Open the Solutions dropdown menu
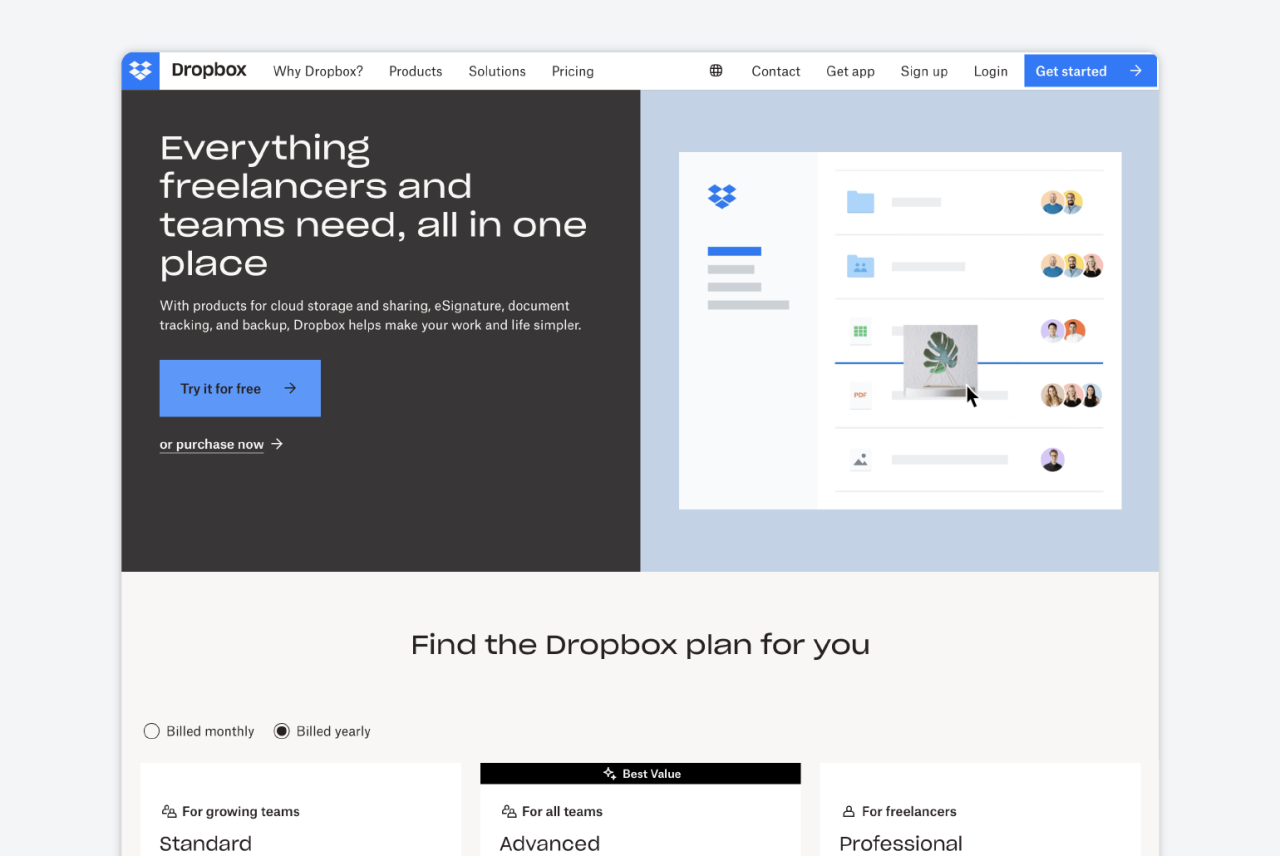1280x856 pixels. pyautogui.click(x=497, y=71)
